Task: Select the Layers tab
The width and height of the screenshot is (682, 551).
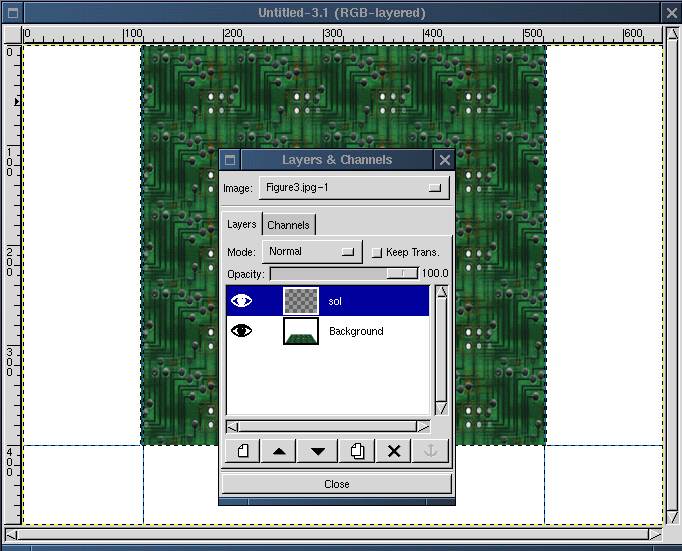Action: (x=241, y=225)
